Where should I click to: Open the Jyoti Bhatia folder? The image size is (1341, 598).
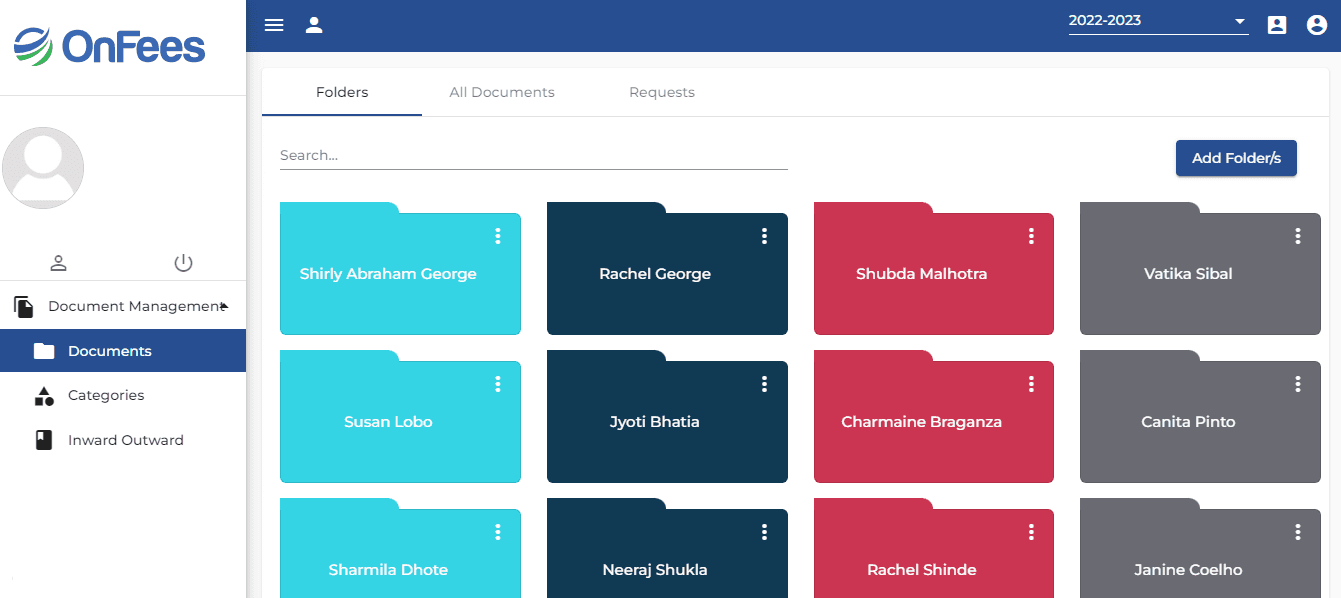655,422
